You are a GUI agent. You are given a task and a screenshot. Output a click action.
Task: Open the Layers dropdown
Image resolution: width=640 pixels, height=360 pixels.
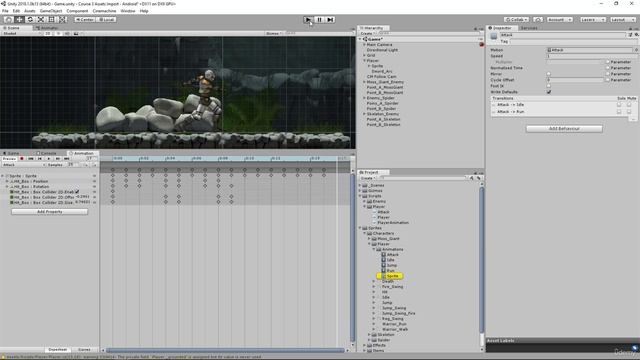click(x=592, y=19)
